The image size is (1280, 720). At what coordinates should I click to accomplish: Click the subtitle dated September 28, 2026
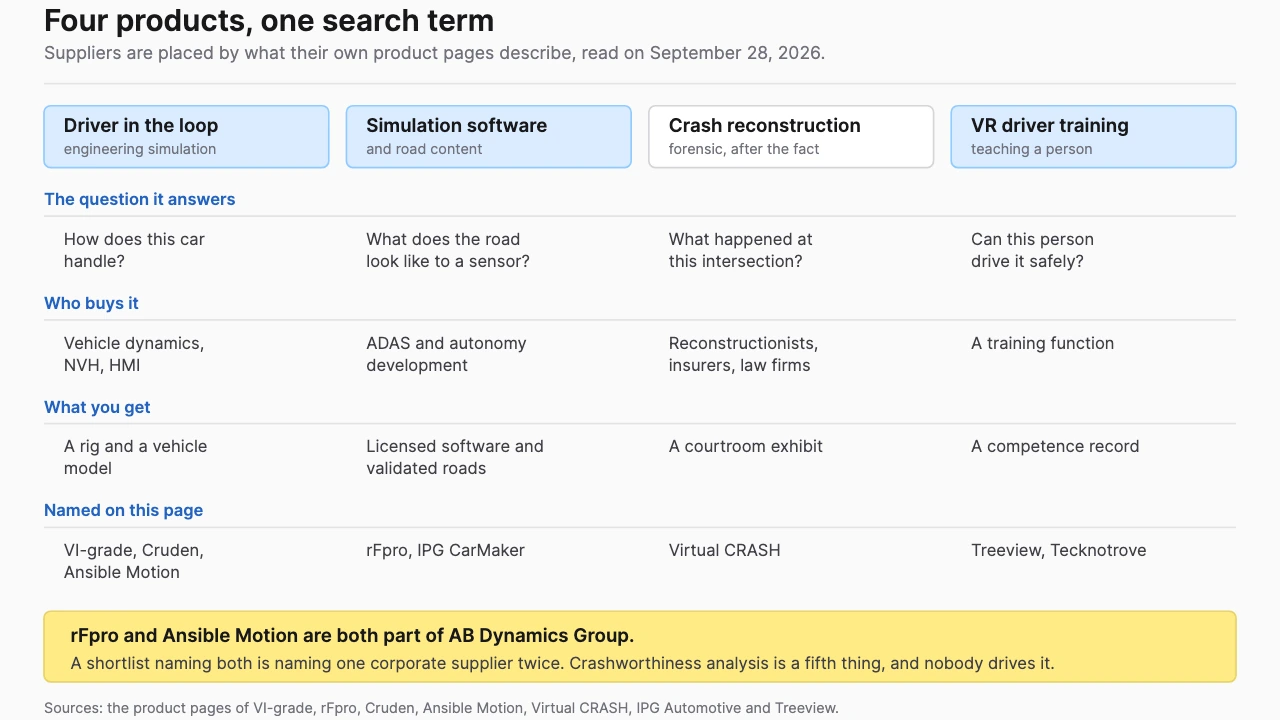[434, 53]
